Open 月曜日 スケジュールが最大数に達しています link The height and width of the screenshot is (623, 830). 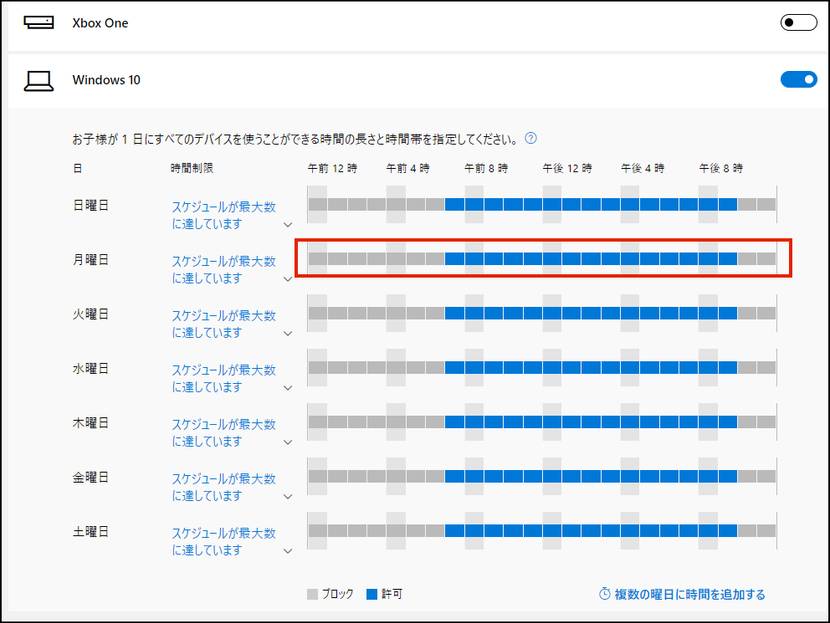(x=223, y=270)
